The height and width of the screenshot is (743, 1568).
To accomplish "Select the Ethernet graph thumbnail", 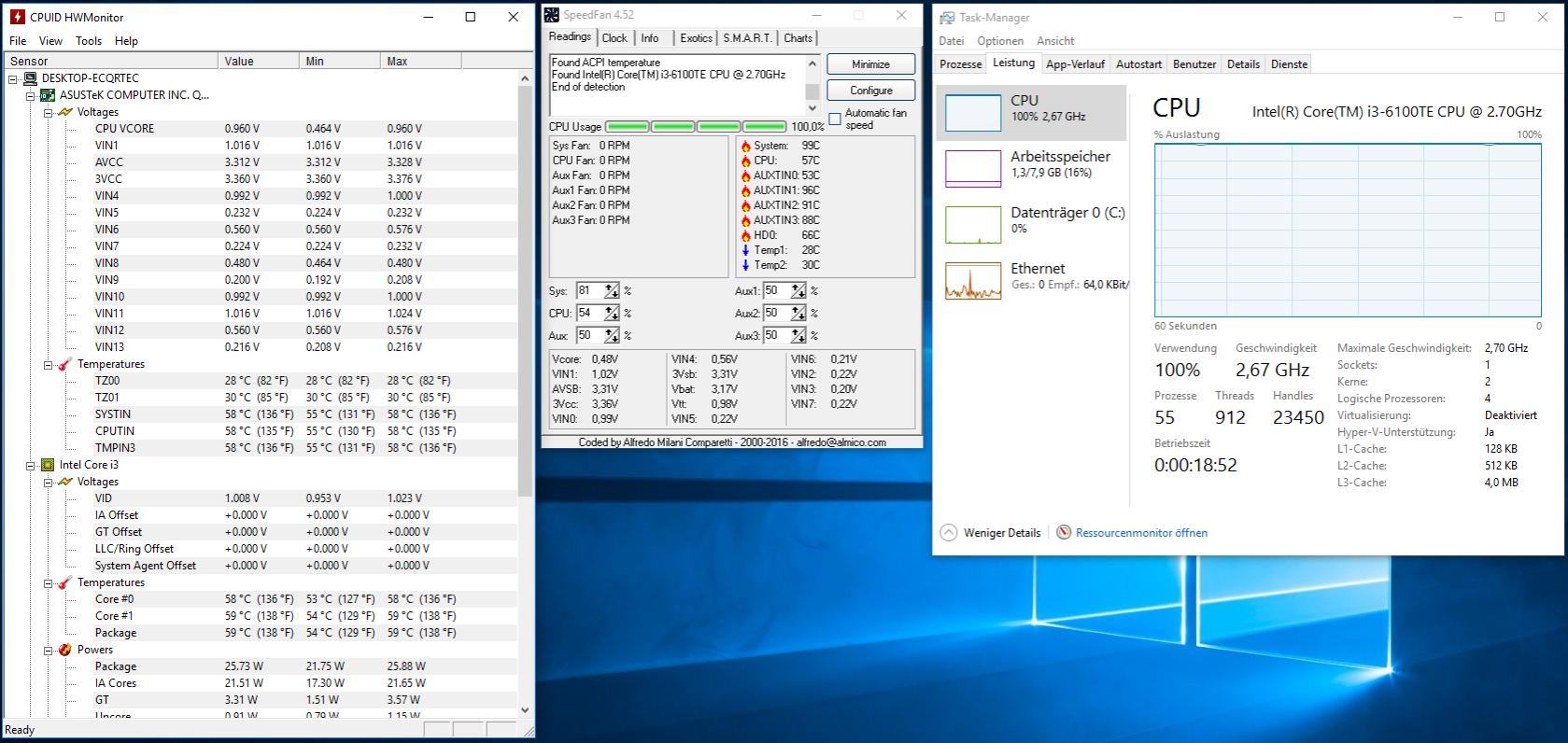I will pyautogui.click(x=973, y=281).
